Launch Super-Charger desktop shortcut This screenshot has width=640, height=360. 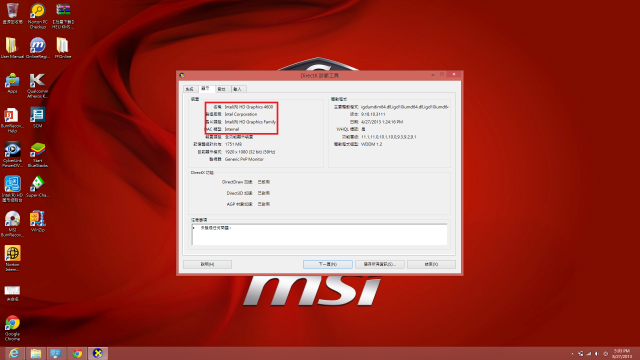[x=38, y=187]
